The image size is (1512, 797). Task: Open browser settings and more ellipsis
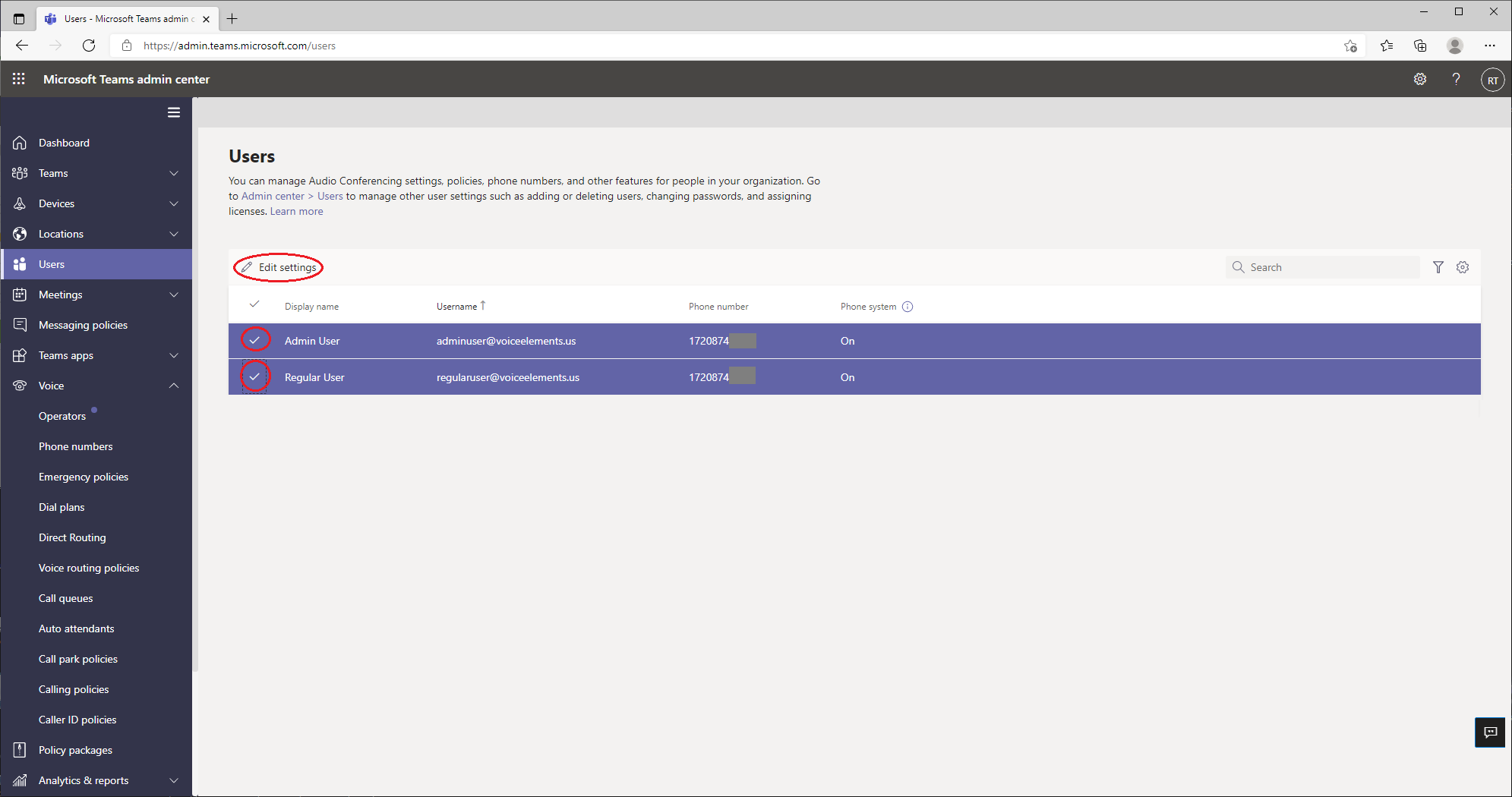1490,46
